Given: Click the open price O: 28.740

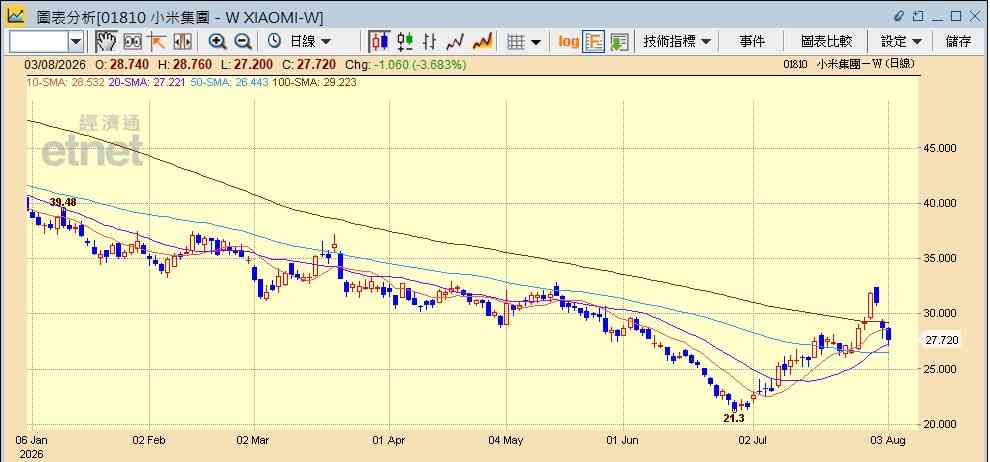Looking at the screenshot, I should tap(122, 64).
